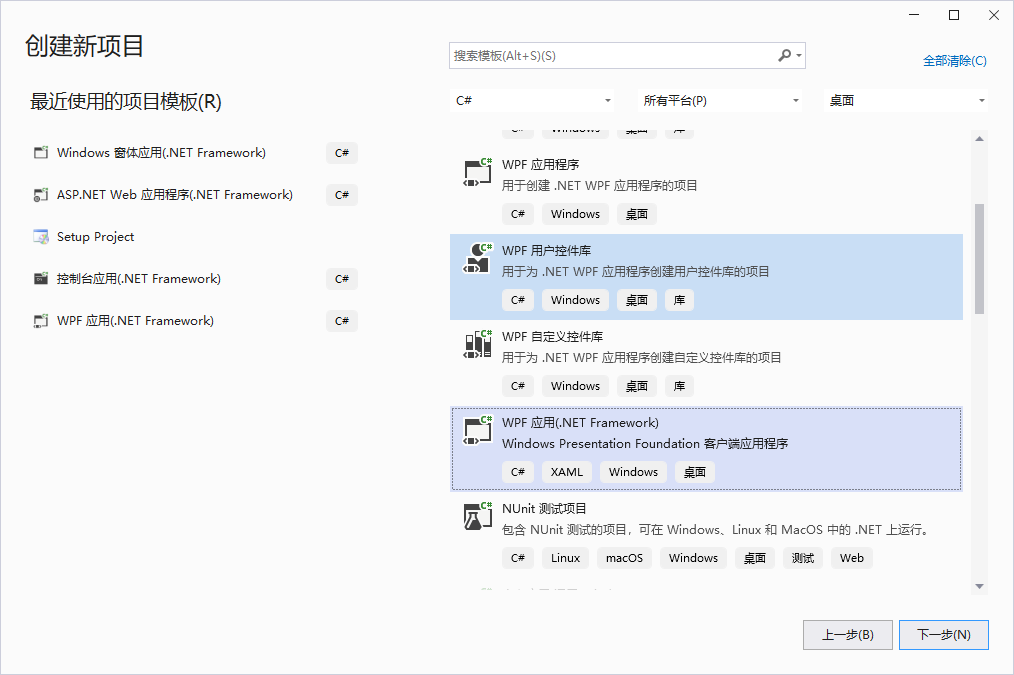The image size is (1014, 675).
Task: Click the NUnit 测试项目 flask icon
Action: 478,517
